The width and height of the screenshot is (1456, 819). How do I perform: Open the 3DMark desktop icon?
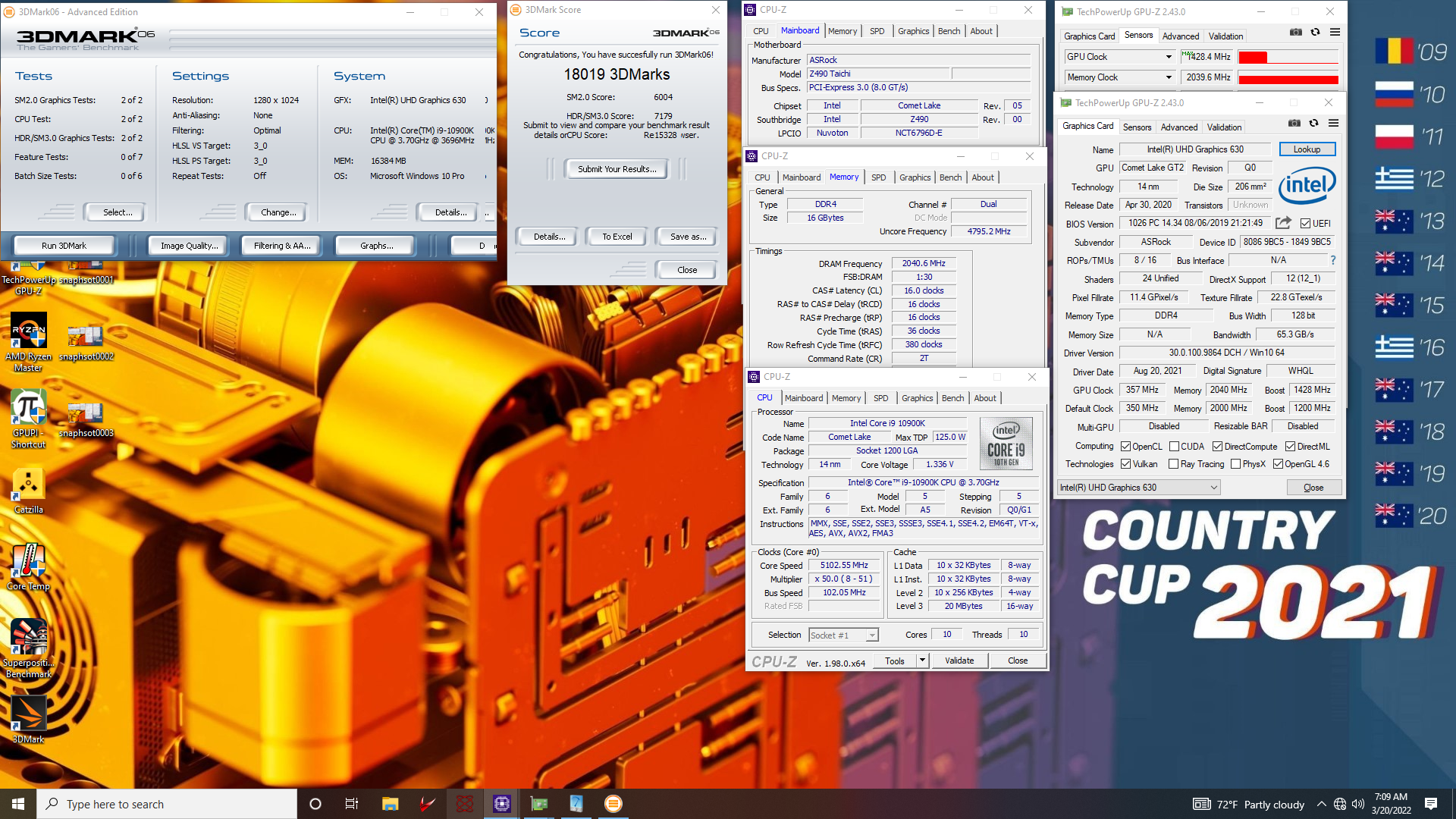click(29, 720)
